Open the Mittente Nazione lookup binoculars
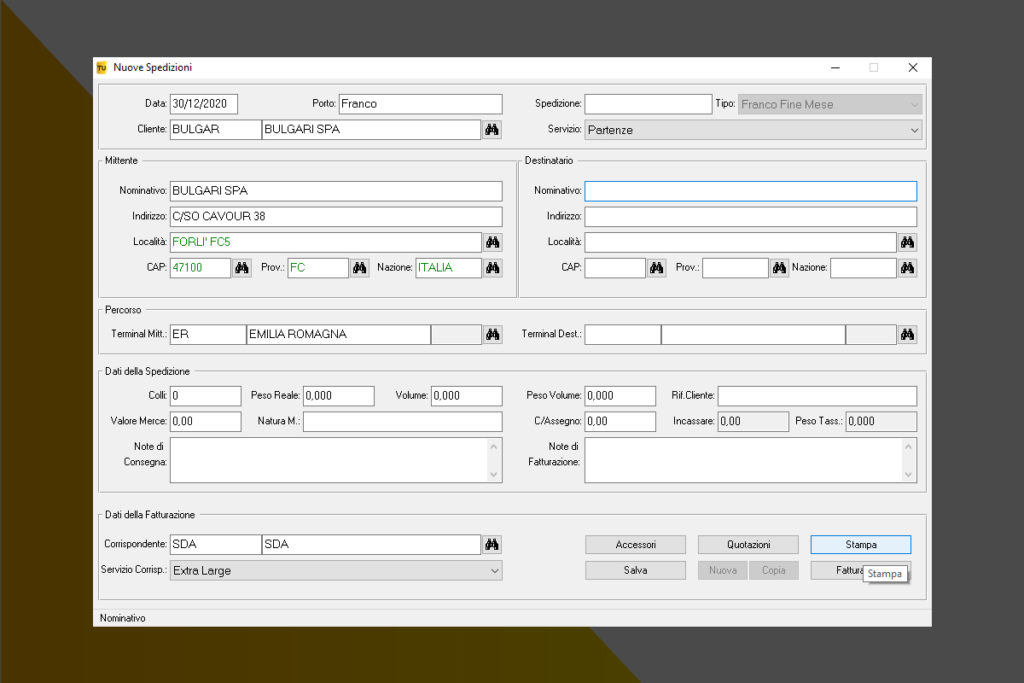 click(492, 268)
